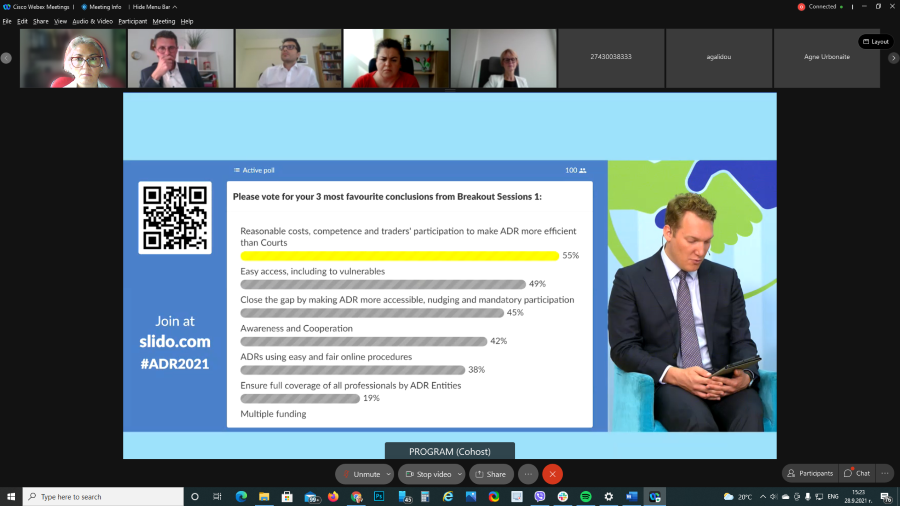Open Microsoft Store from taskbar
Image resolution: width=900 pixels, height=506 pixels.
click(x=287, y=496)
